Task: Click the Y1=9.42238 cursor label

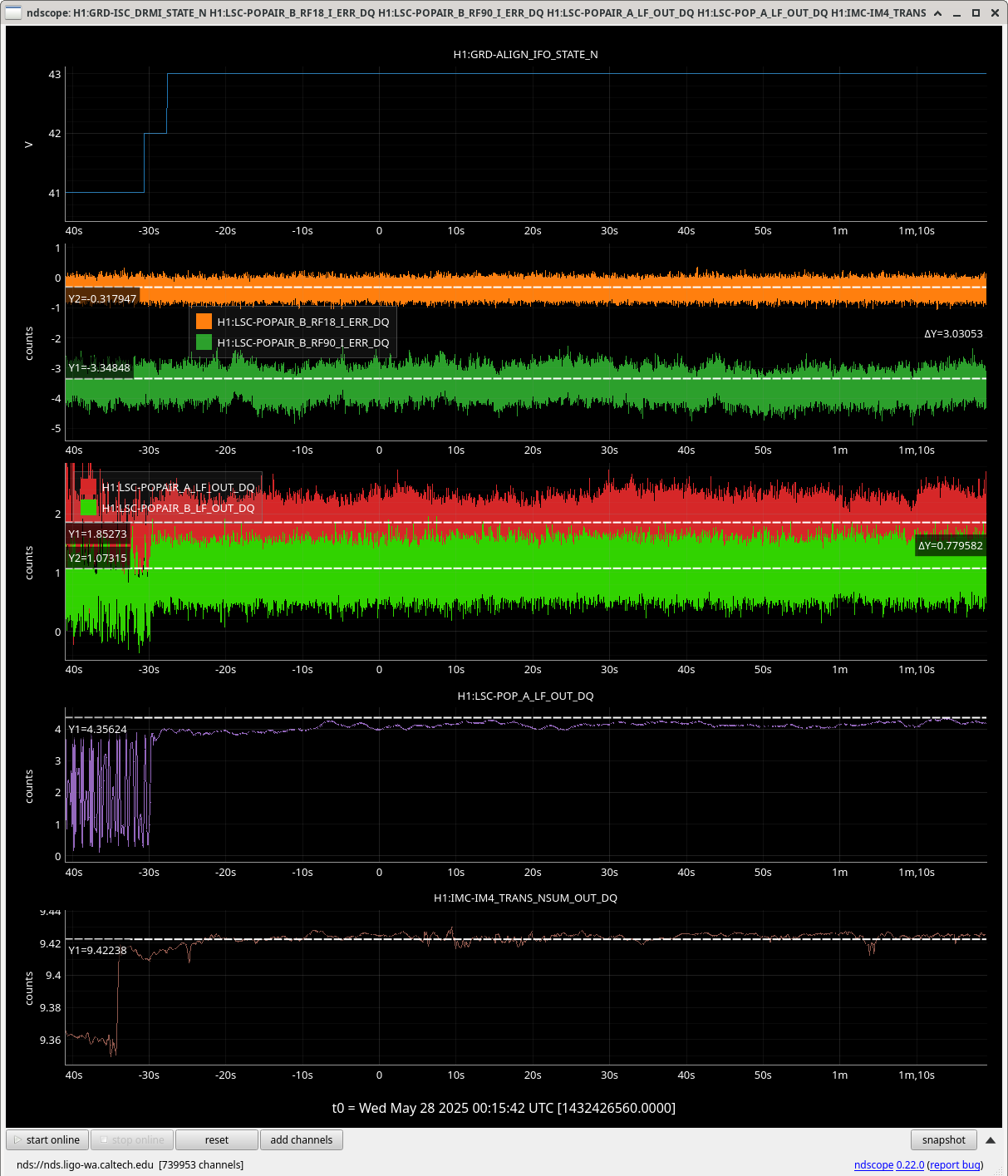Action: pos(97,950)
